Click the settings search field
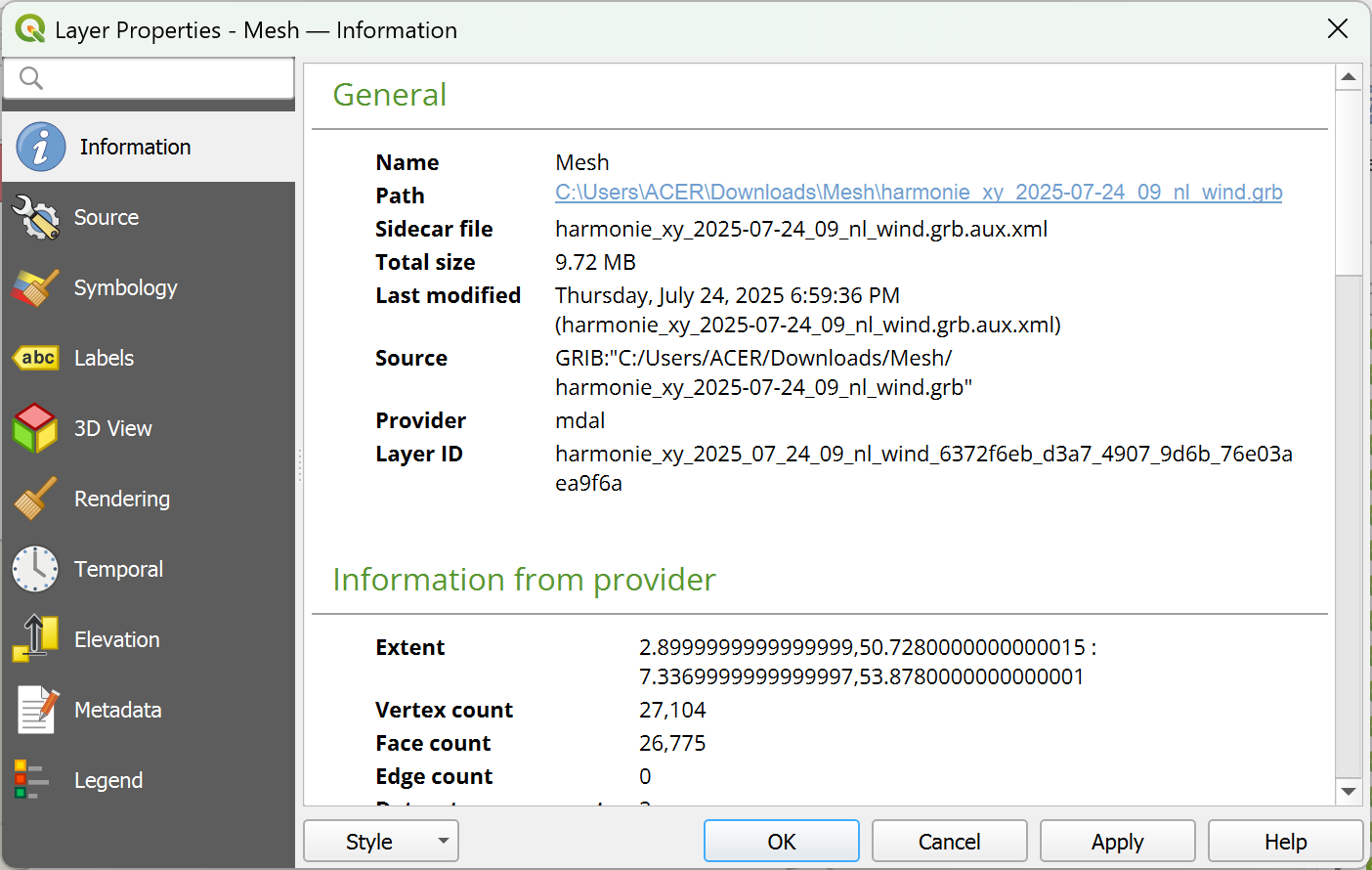 [x=149, y=78]
